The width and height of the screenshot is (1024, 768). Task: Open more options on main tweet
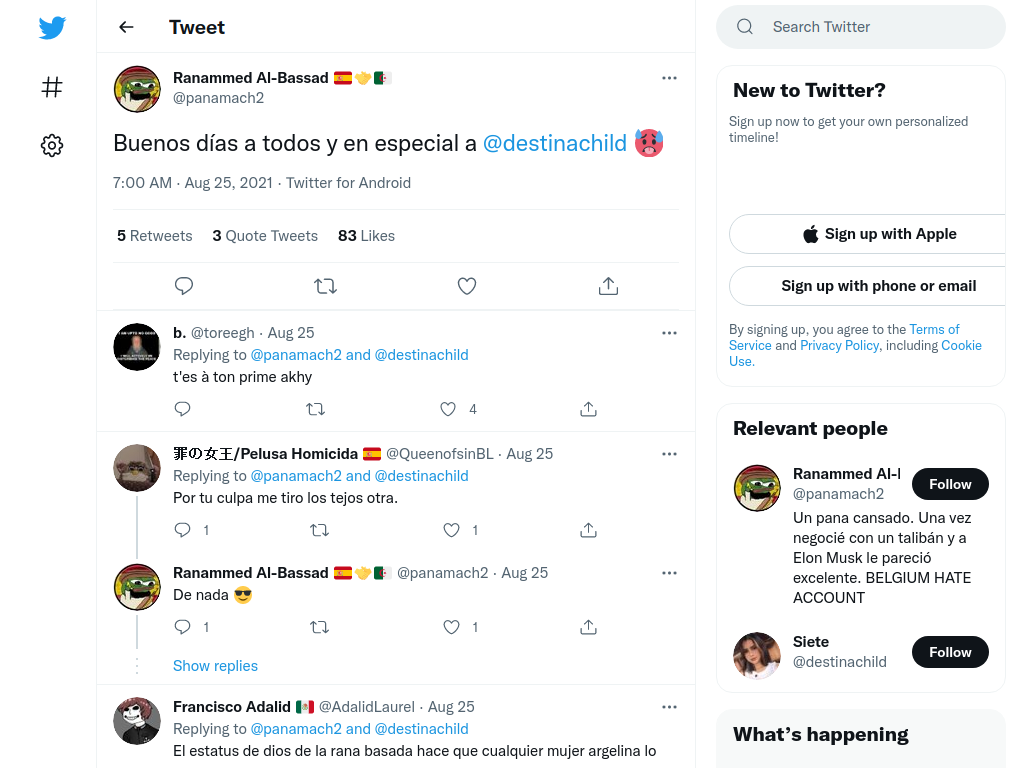[669, 78]
